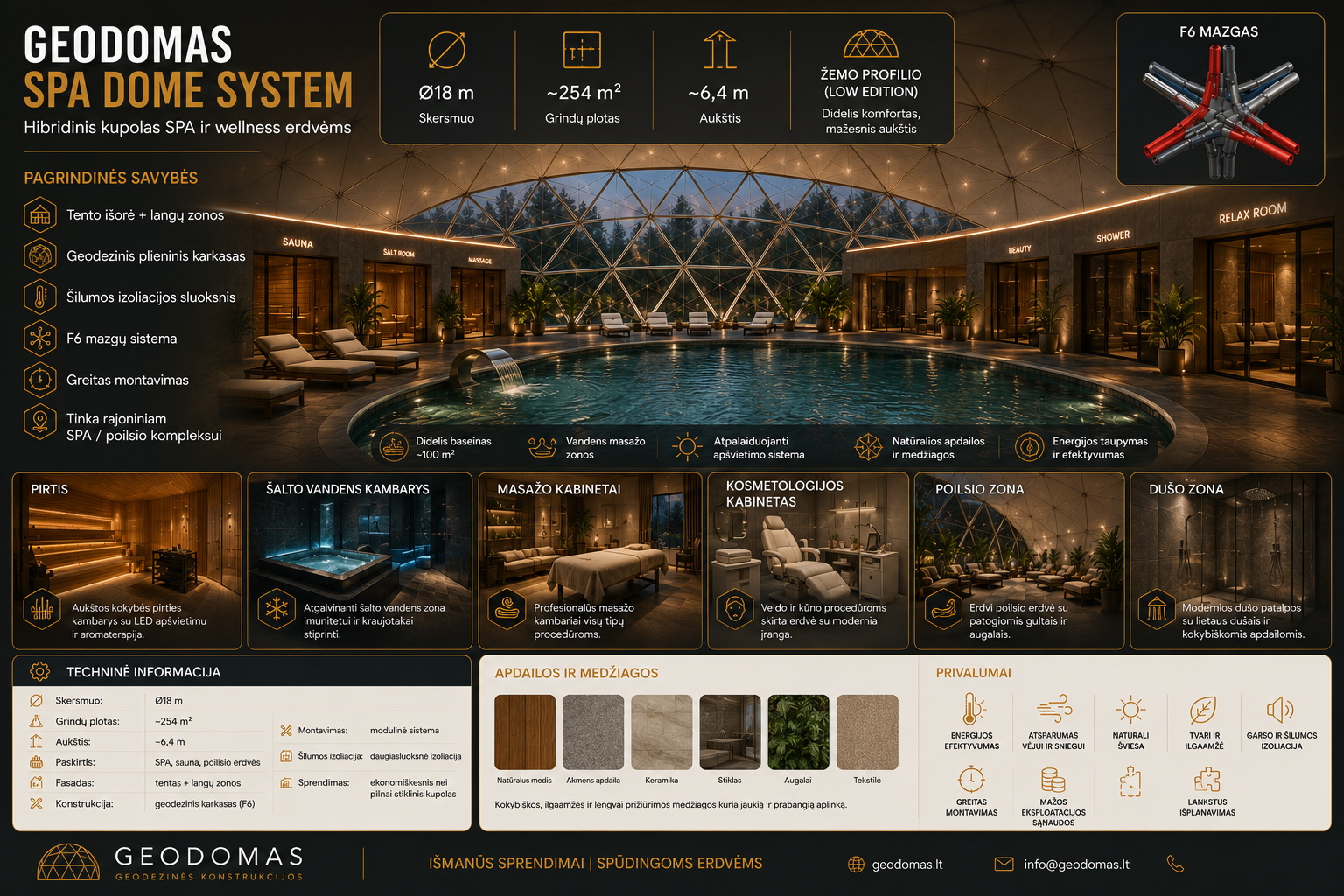Select the Augalai plant material swatch

click(x=798, y=732)
